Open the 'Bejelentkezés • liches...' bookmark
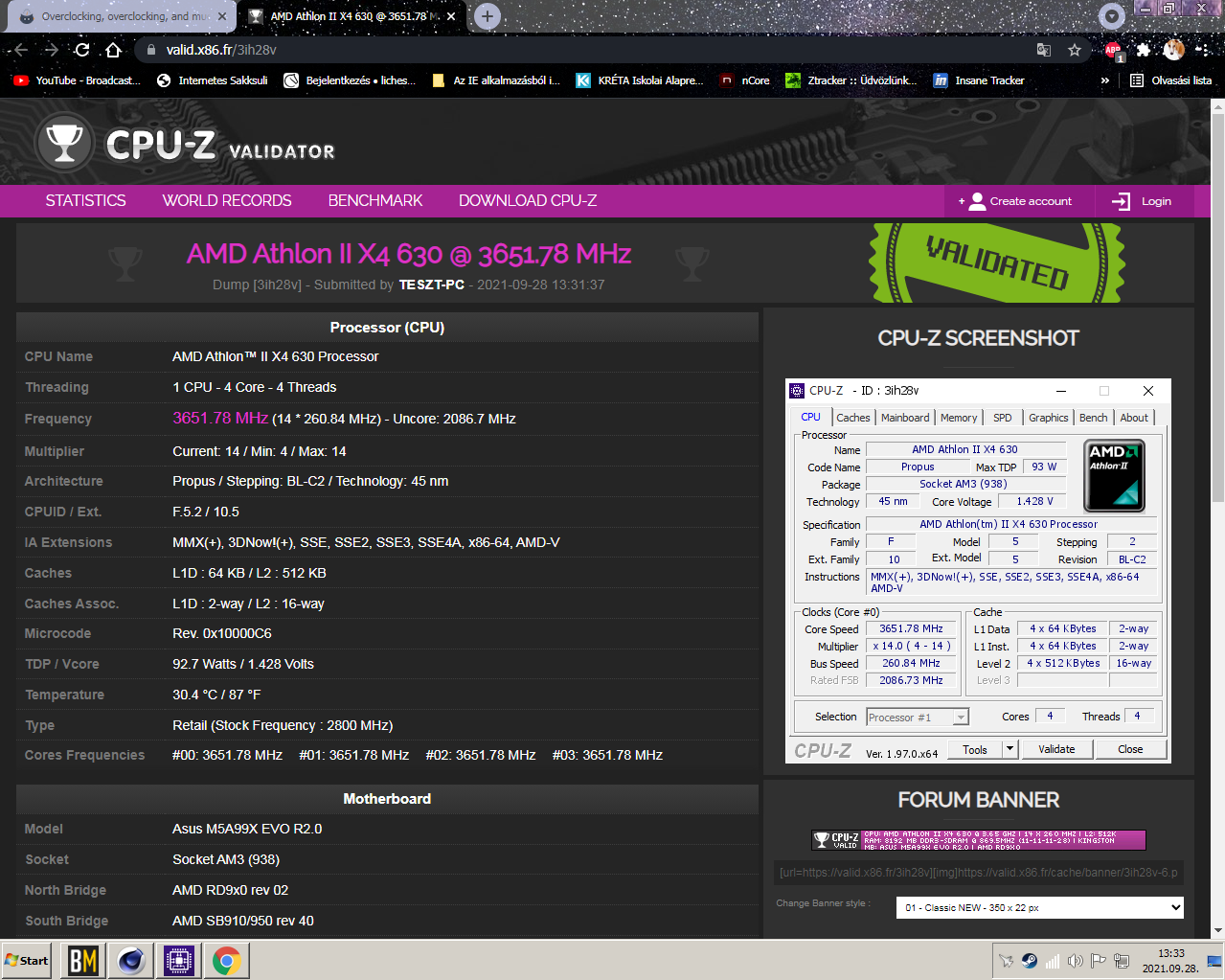Image resolution: width=1225 pixels, height=980 pixels. pos(350,80)
